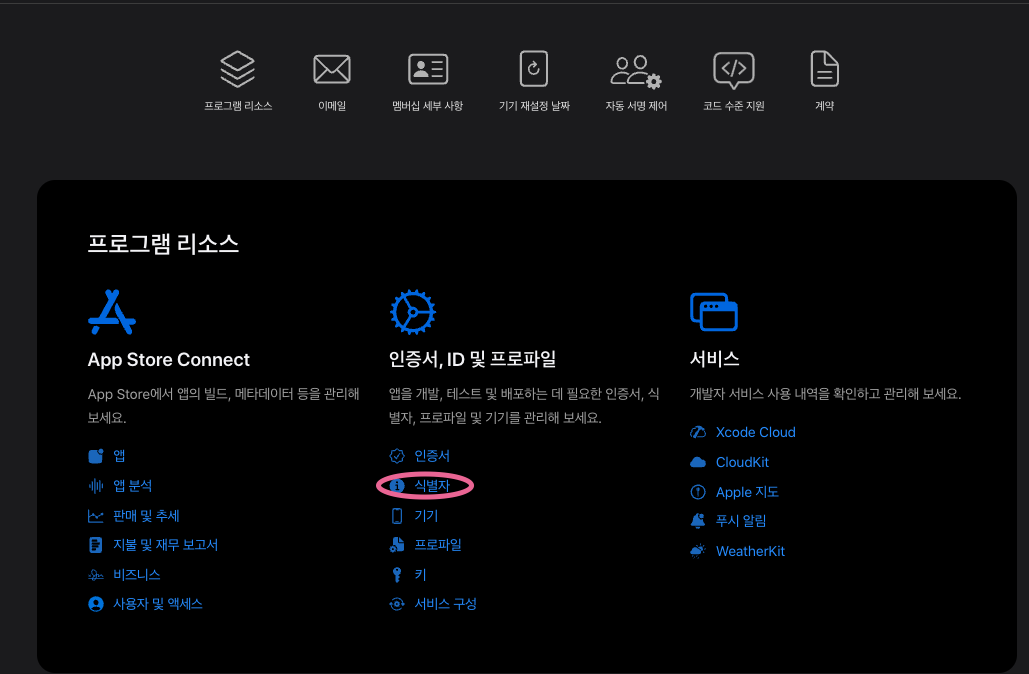The height and width of the screenshot is (674, 1029).
Task: Go to Apple 지도 link
Action: [747, 492]
